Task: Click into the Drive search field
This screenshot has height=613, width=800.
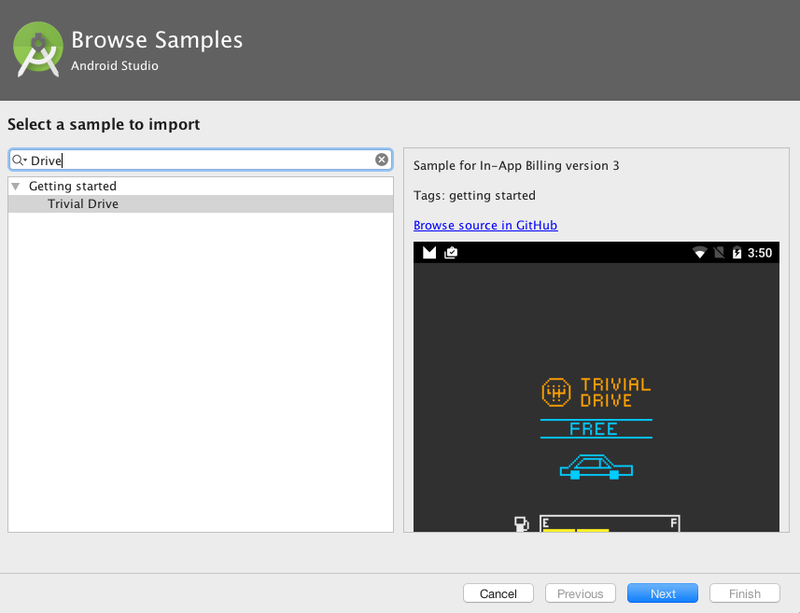Action: (200, 160)
